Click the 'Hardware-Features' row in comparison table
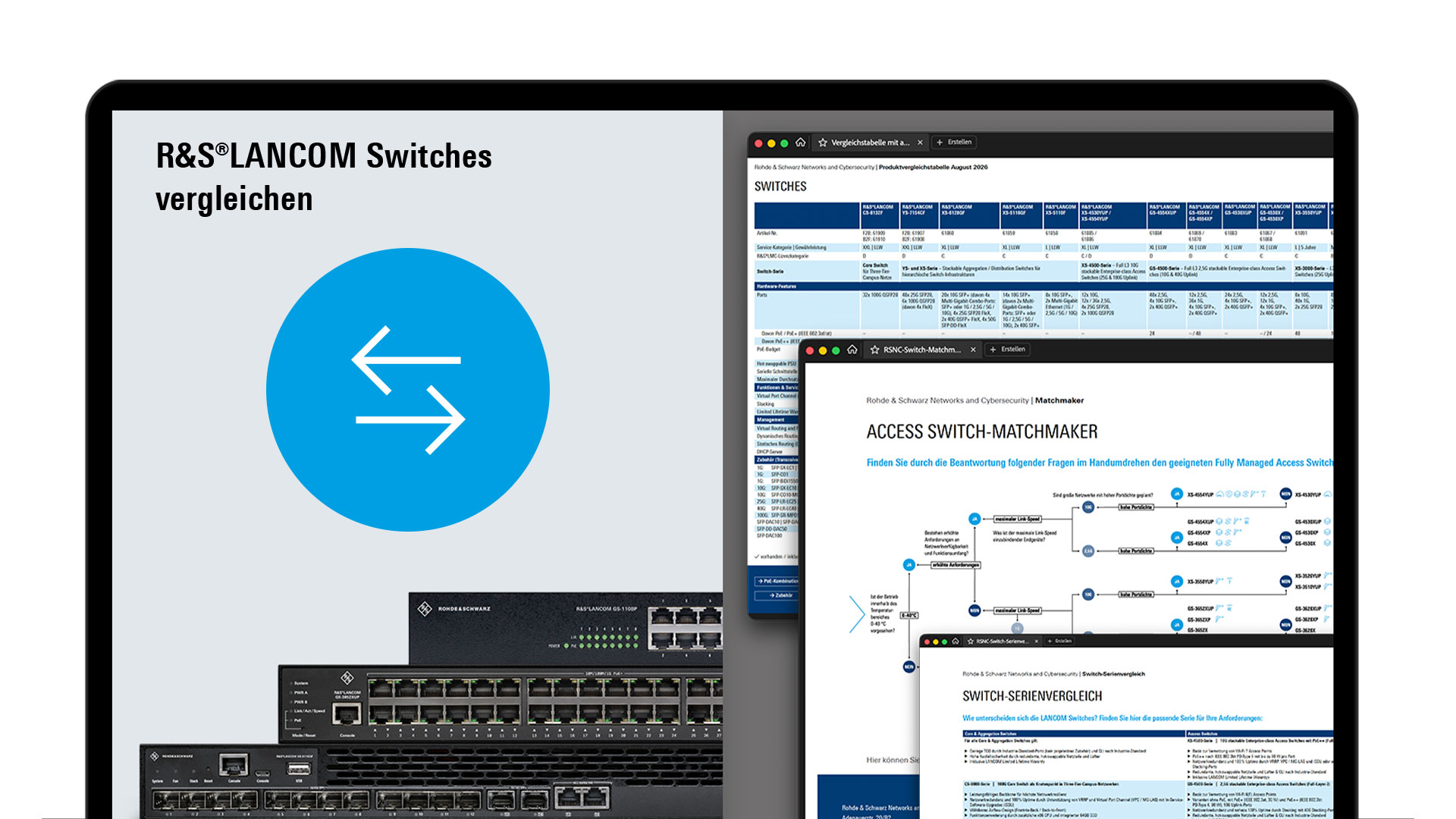This screenshot has width=1456, height=819. coord(1043,287)
